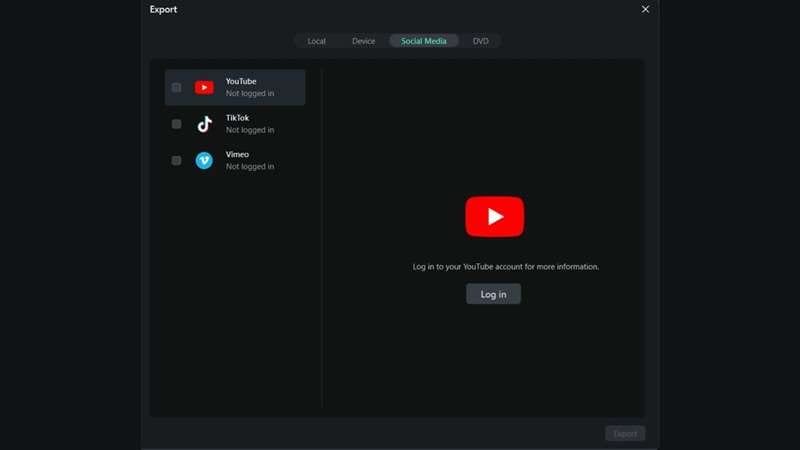Click 'Not logged in' under TikTok
Viewport: 800px width, 450px height.
250,130
